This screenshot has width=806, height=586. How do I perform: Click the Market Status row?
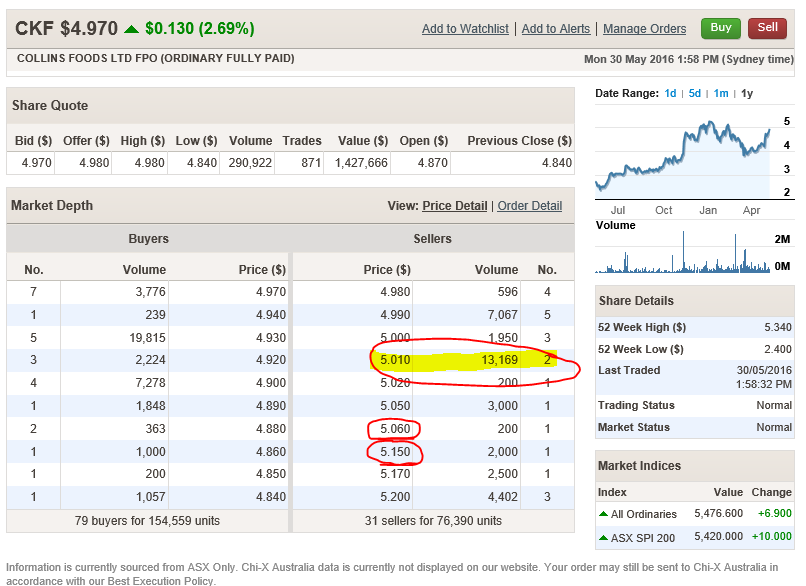[694, 428]
